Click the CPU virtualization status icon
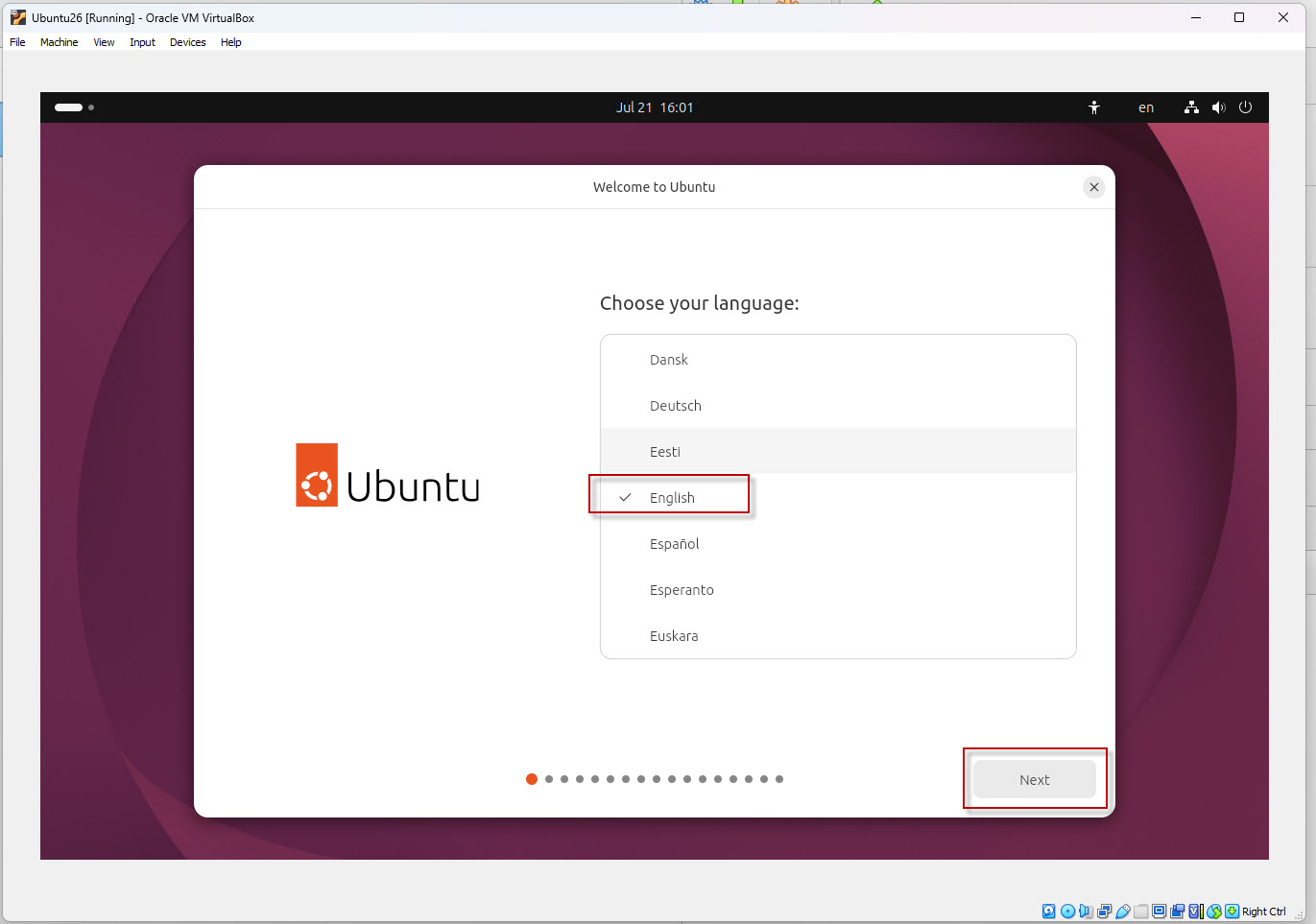Screen dimensions: 1316x924 pyautogui.click(x=1196, y=912)
